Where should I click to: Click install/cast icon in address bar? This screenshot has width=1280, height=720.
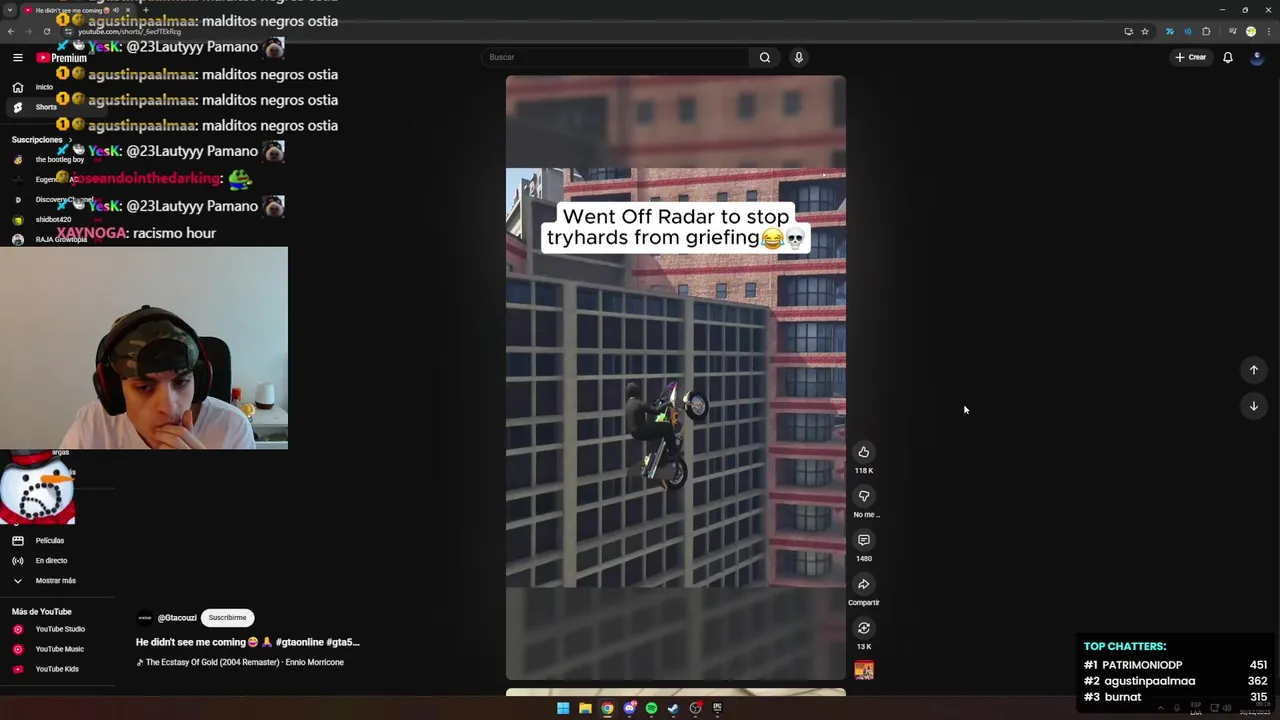1129,32
